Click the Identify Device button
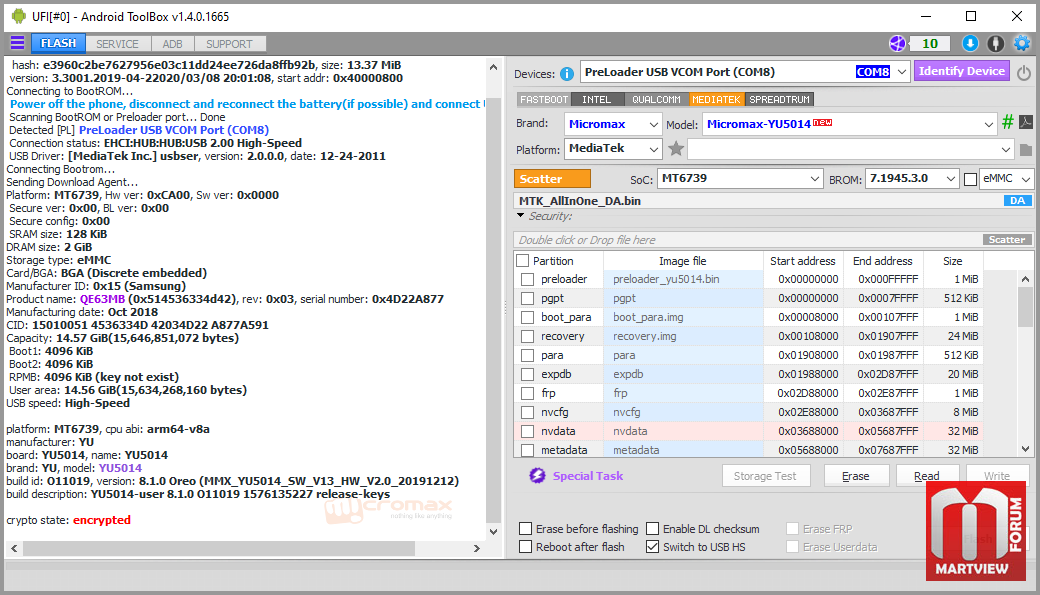The image size is (1040, 595). click(962, 71)
